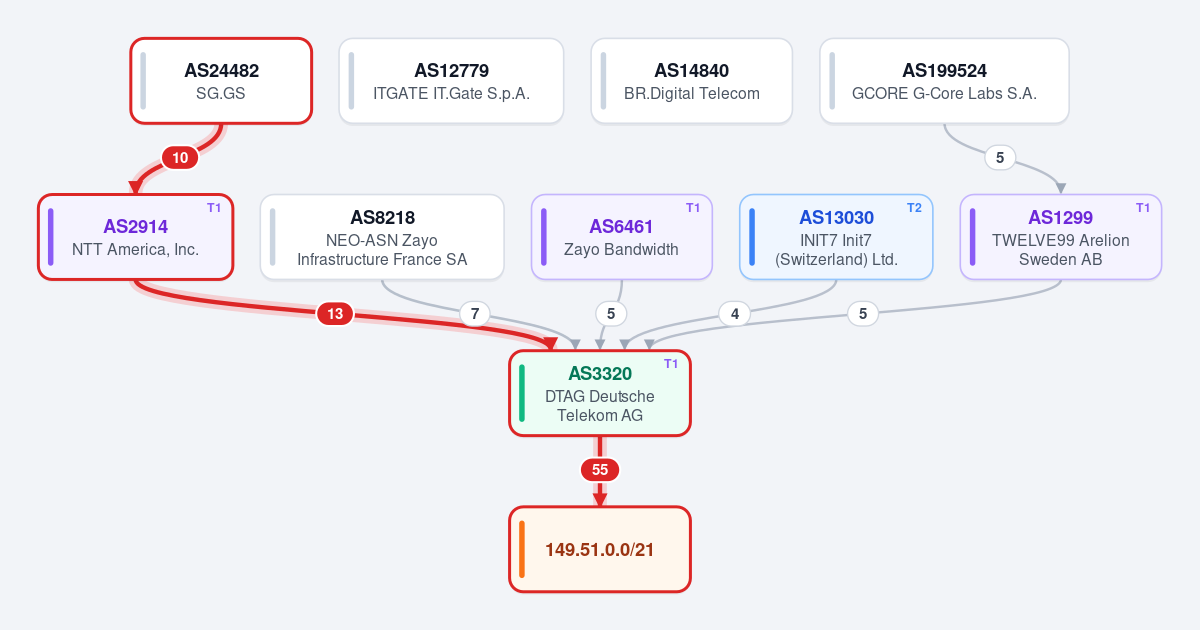This screenshot has width=1200, height=630.
Task: Select the AS1299 TWELVE99 Arelion node
Action: coord(1060,237)
